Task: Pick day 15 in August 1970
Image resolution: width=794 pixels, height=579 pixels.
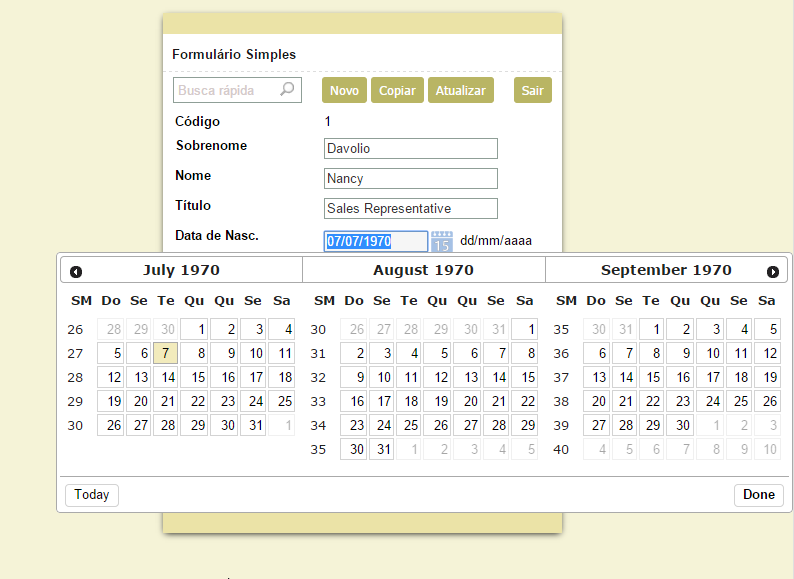Action: (524, 377)
